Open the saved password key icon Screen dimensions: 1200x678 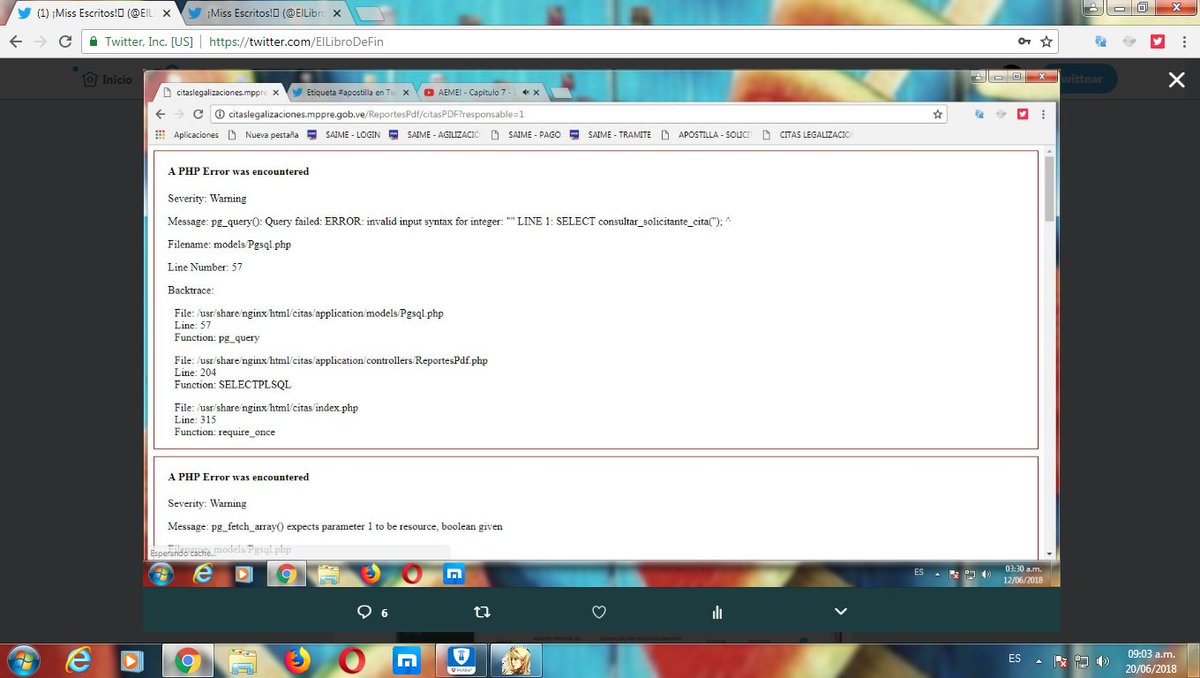click(x=1024, y=42)
